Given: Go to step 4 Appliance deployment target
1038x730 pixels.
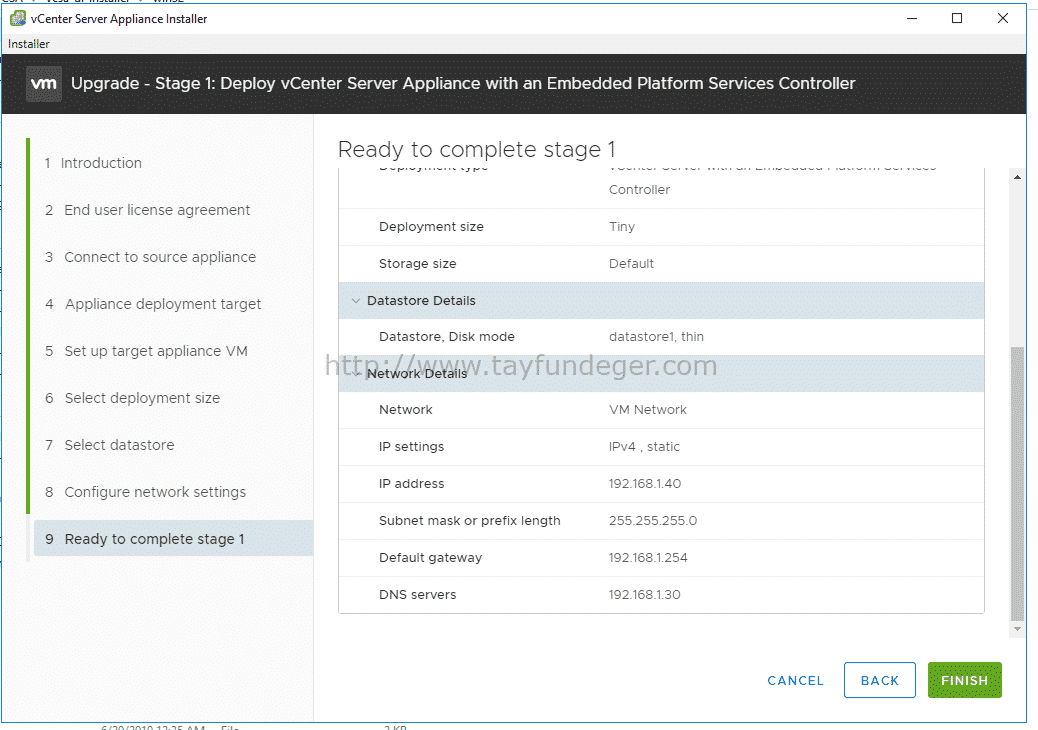Looking at the screenshot, I should tap(153, 304).
